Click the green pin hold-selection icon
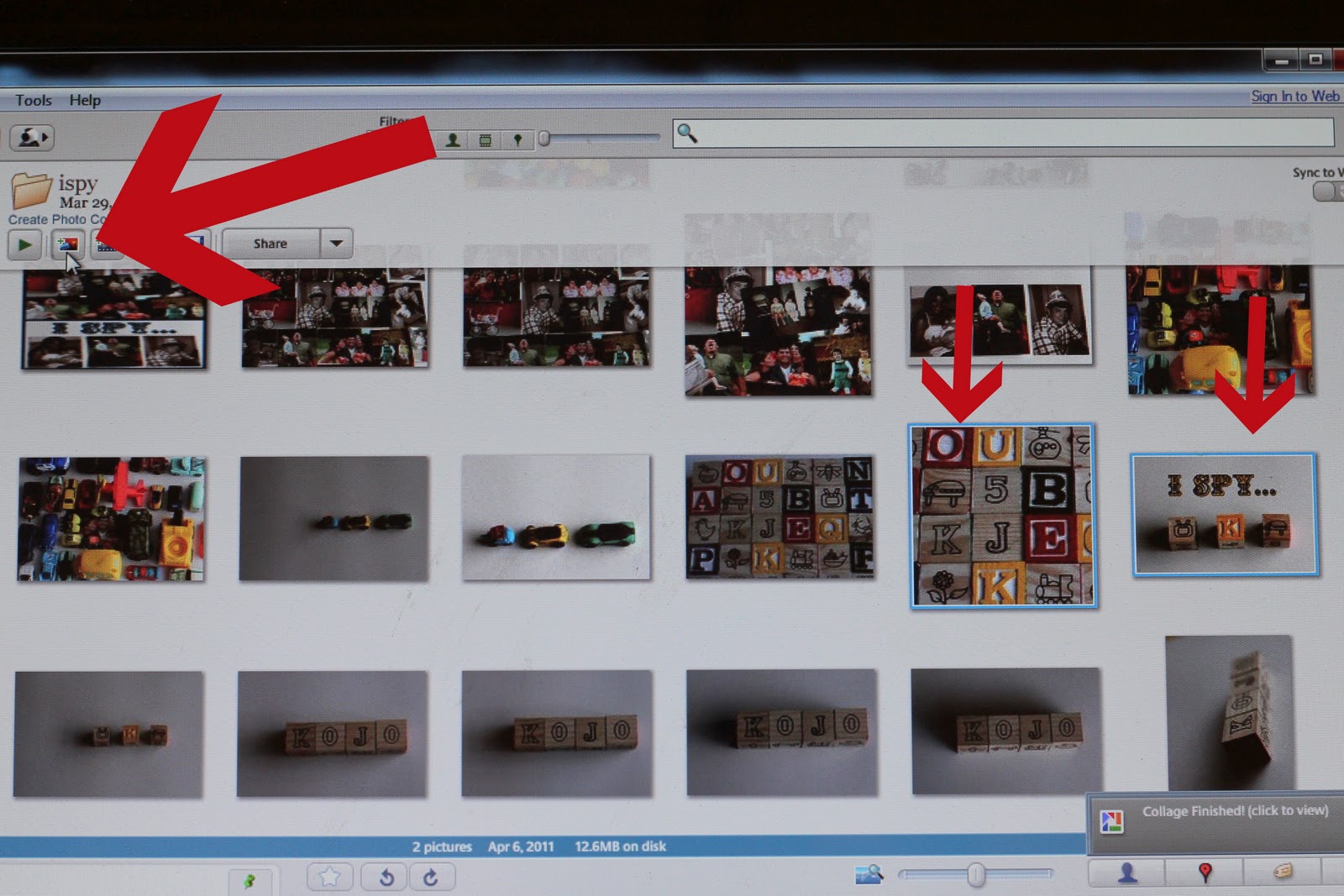1344x896 pixels. point(249,880)
